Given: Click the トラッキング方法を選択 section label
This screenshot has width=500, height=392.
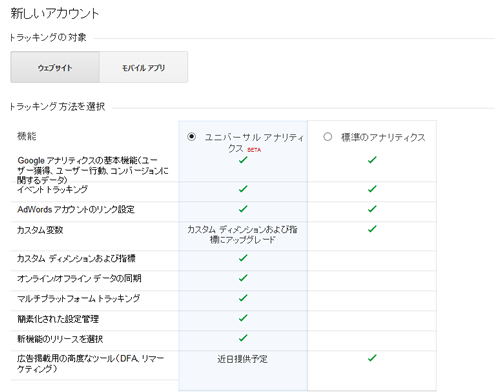Looking at the screenshot, I should pyautogui.click(x=58, y=107).
